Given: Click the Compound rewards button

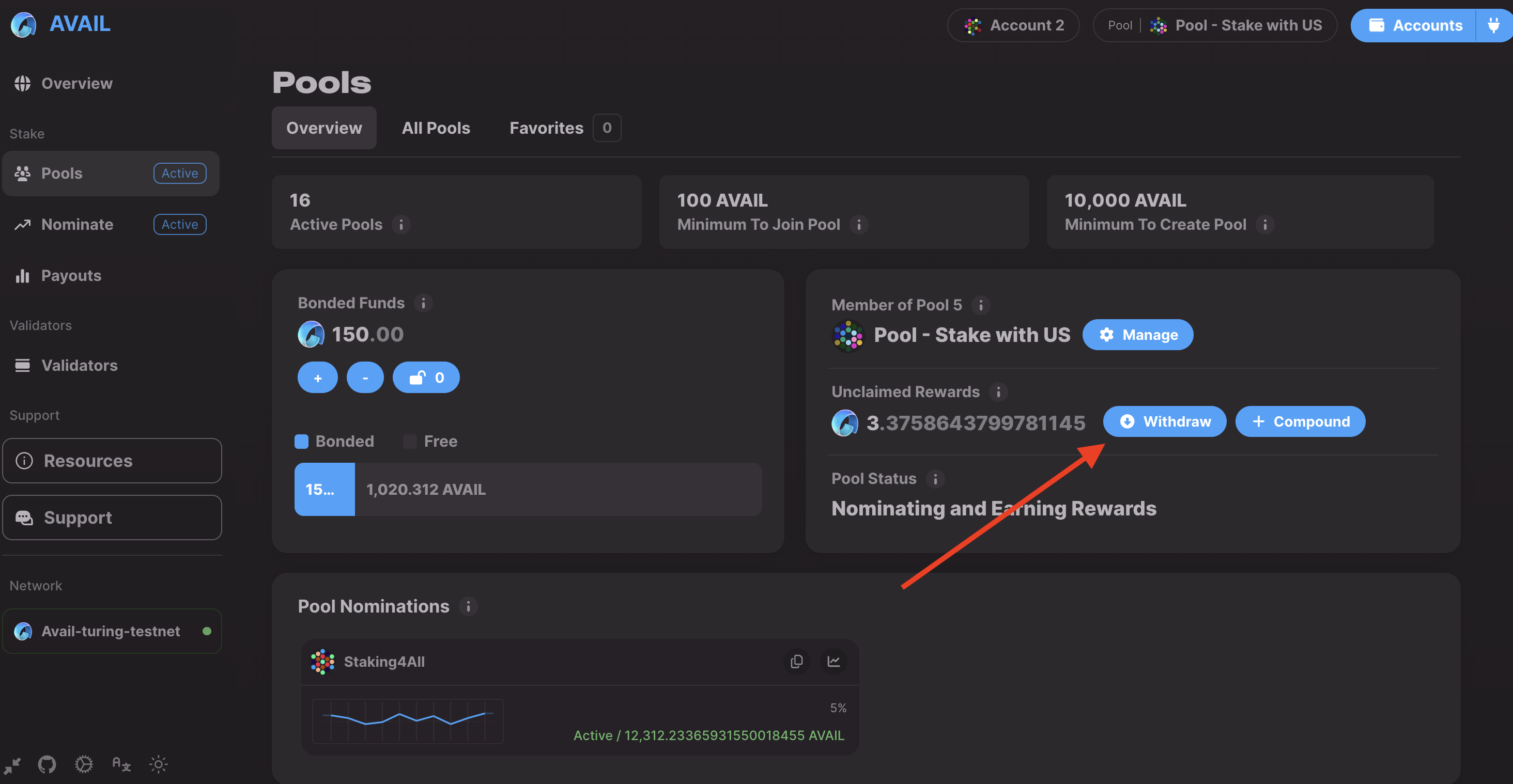Looking at the screenshot, I should [x=1300, y=421].
